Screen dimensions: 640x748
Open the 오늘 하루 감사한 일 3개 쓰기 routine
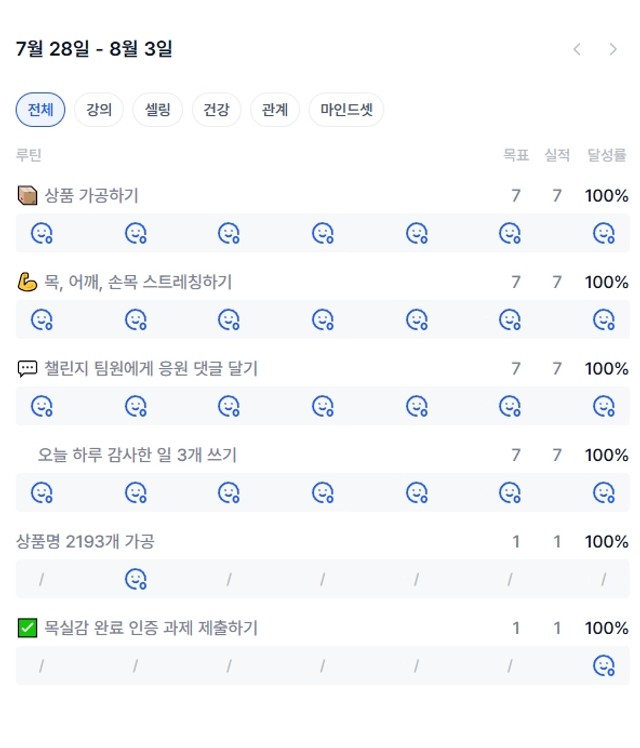click(137, 455)
